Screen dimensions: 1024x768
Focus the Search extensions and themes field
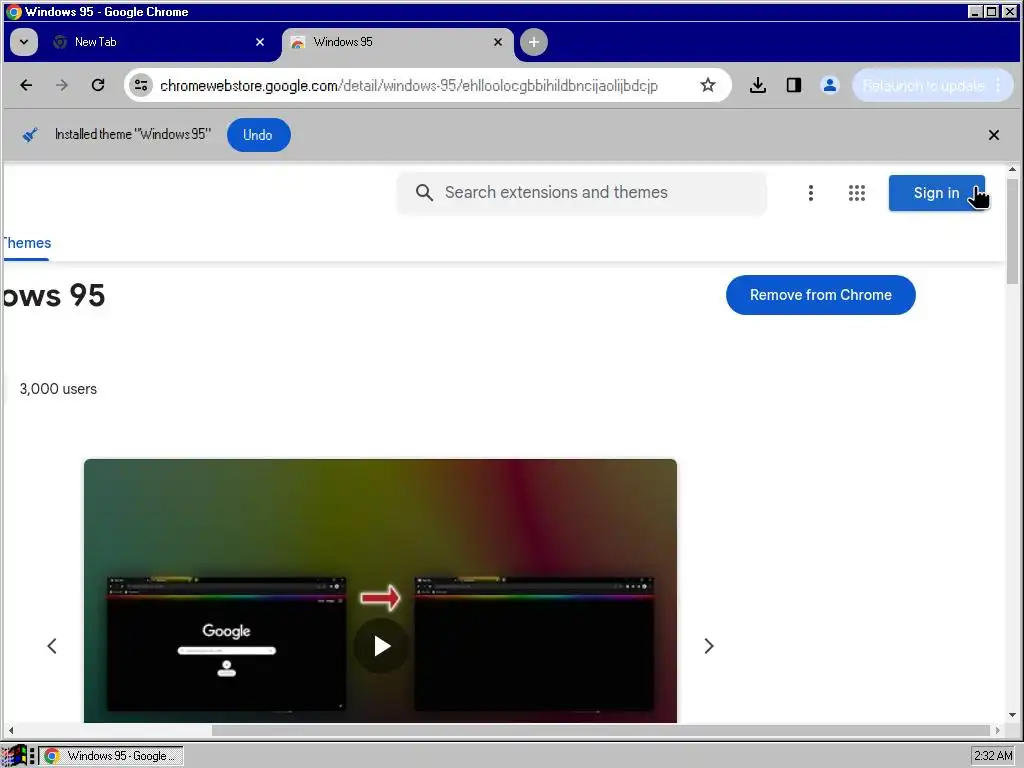point(581,193)
